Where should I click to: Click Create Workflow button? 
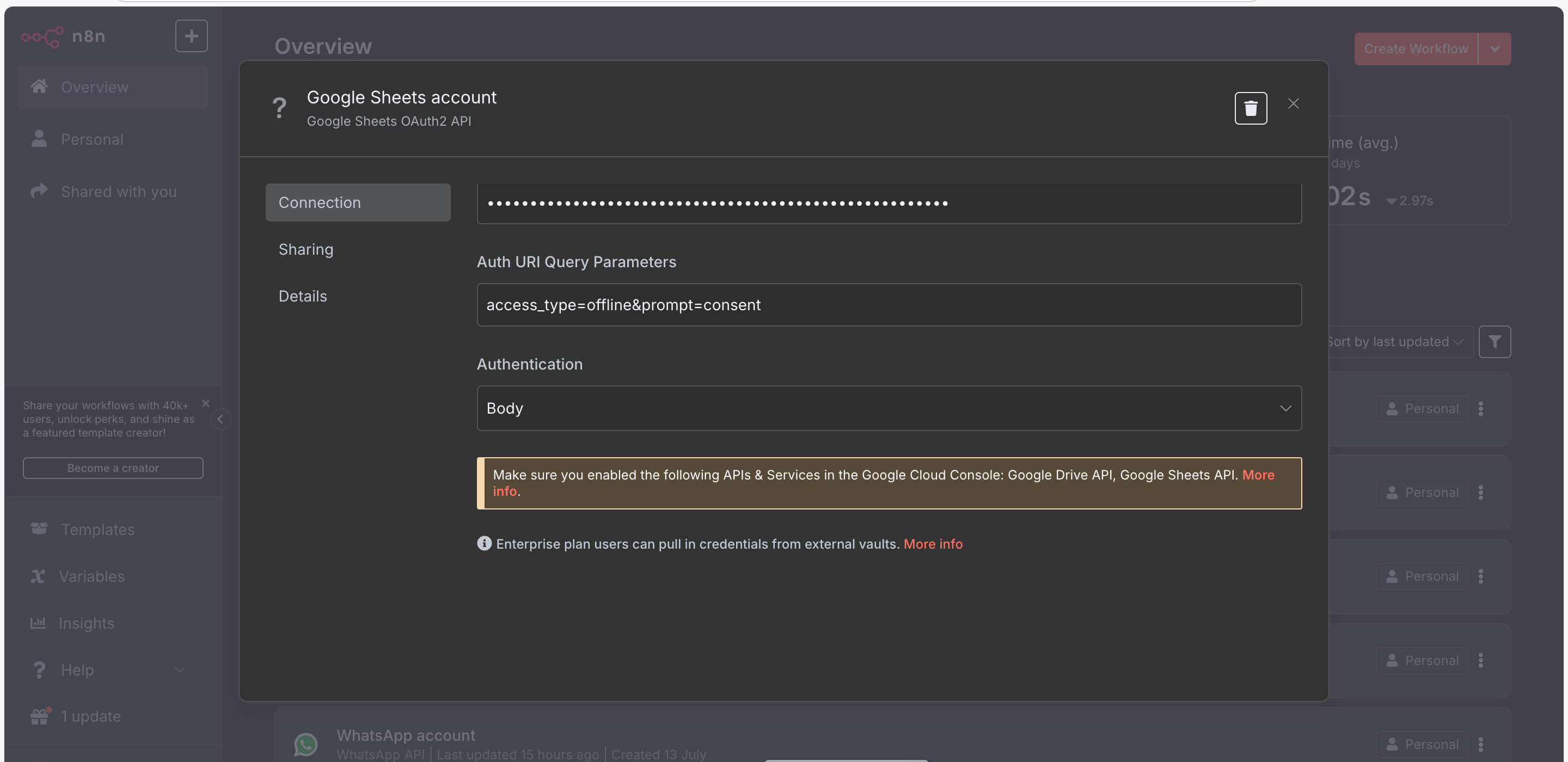tap(1415, 48)
